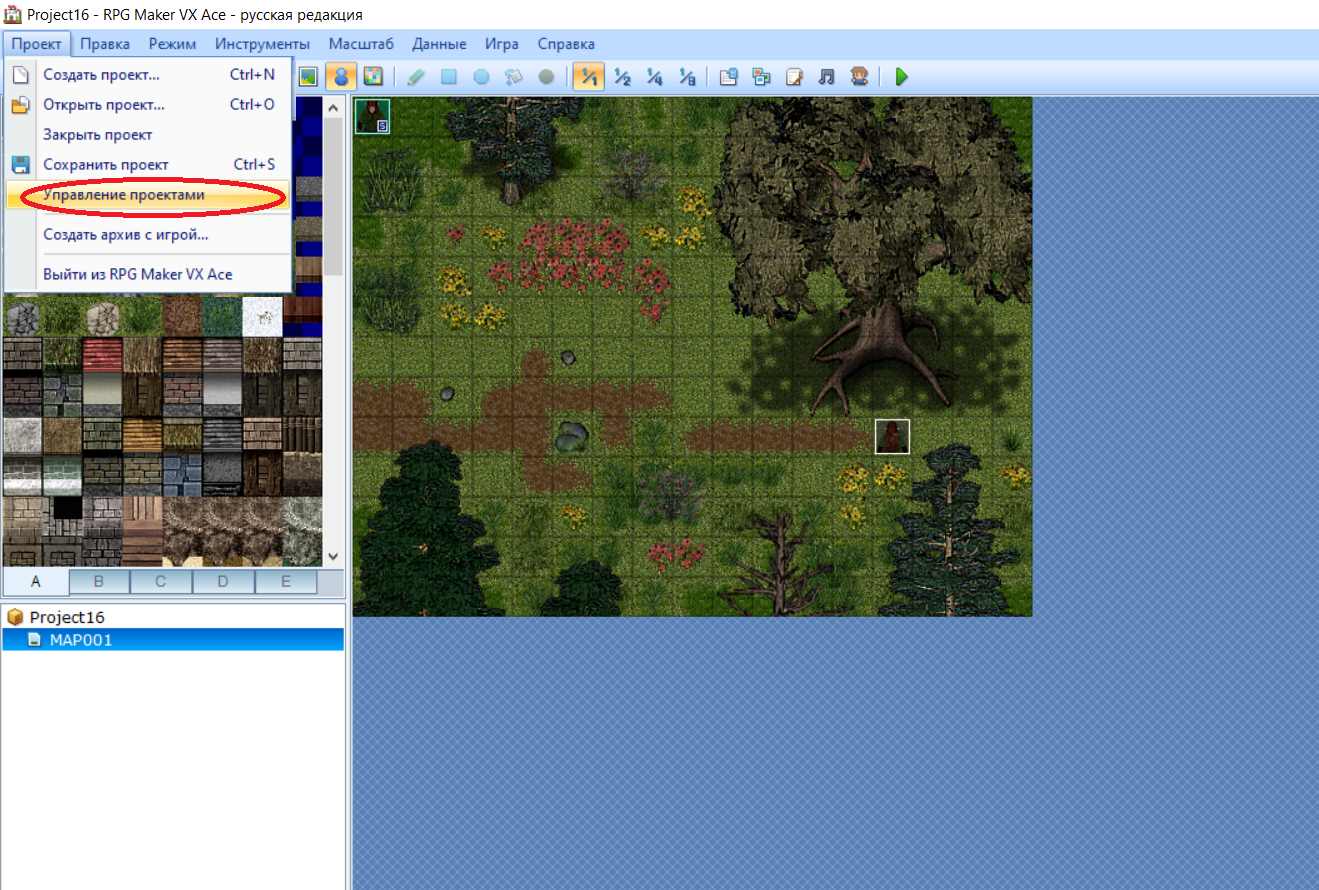
Task: Set map zoom to 1/4
Action: (654, 76)
